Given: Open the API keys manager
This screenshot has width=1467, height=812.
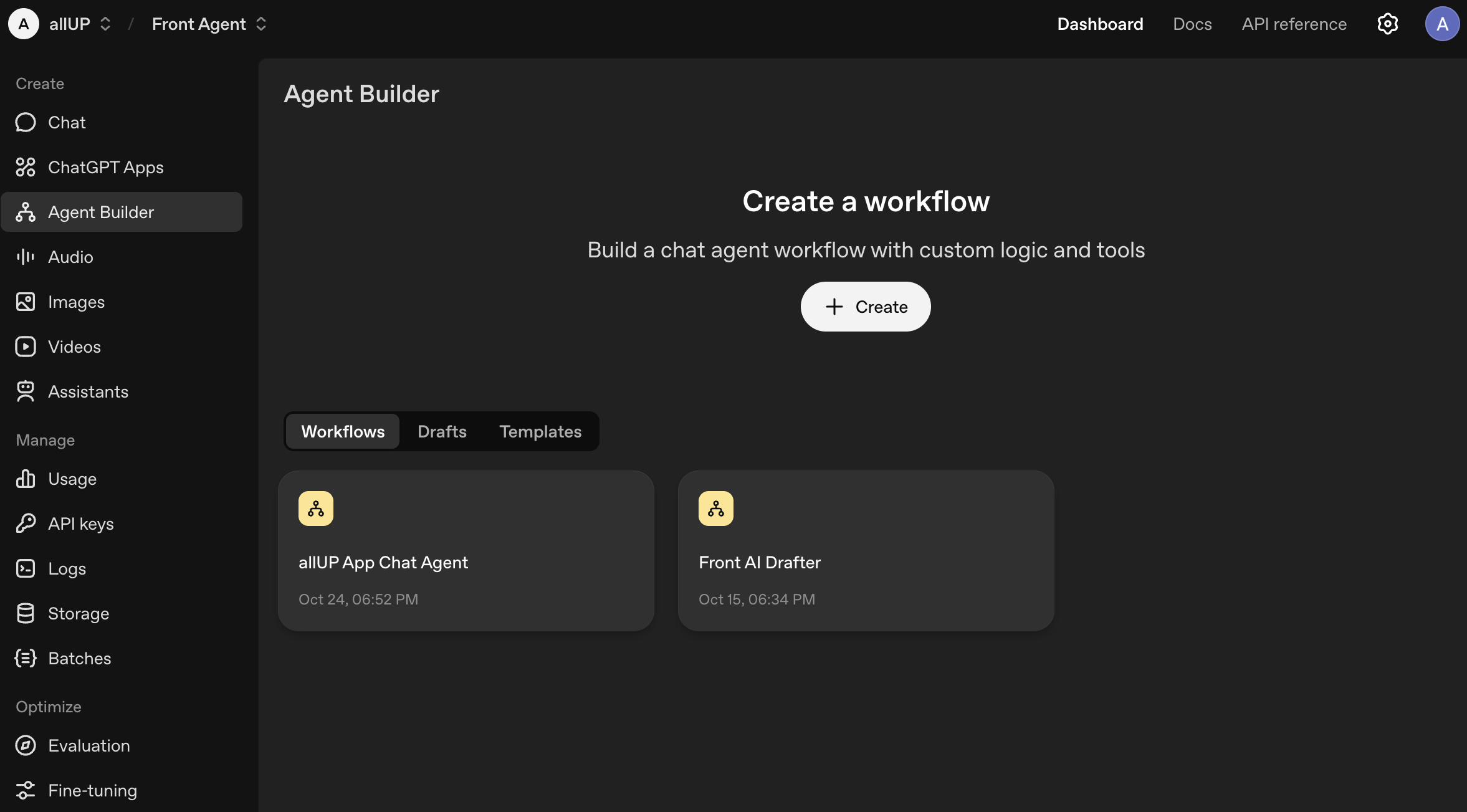Looking at the screenshot, I should [81, 523].
